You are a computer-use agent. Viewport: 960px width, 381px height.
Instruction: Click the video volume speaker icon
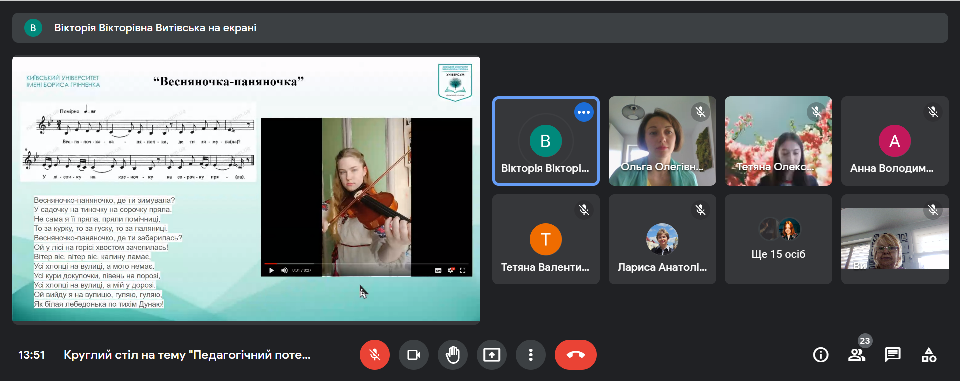pos(284,270)
